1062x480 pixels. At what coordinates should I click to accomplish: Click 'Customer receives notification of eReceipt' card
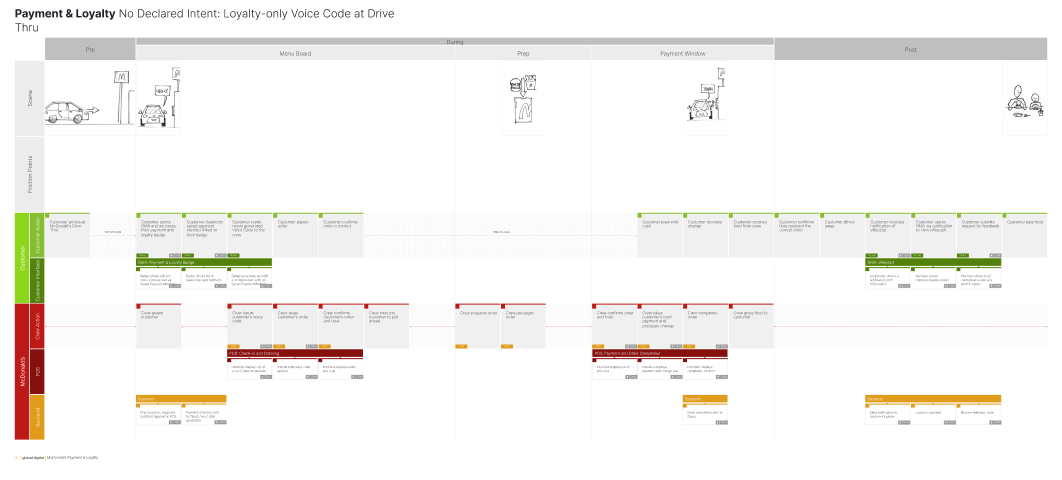click(x=887, y=235)
